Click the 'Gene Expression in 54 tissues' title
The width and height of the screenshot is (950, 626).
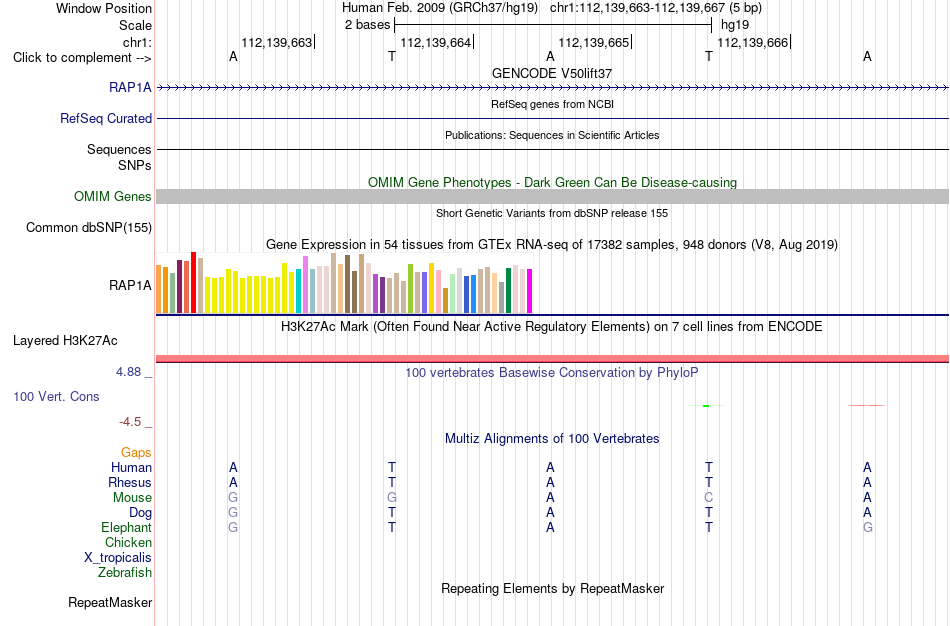tap(552, 245)
